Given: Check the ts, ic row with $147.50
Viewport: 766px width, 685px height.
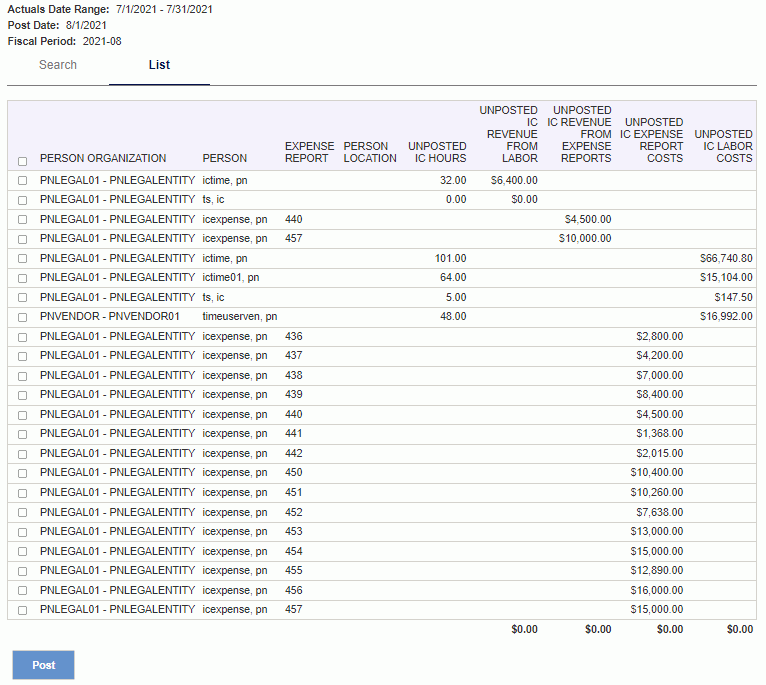Looking at the screenshot, I should coord(22,298).
